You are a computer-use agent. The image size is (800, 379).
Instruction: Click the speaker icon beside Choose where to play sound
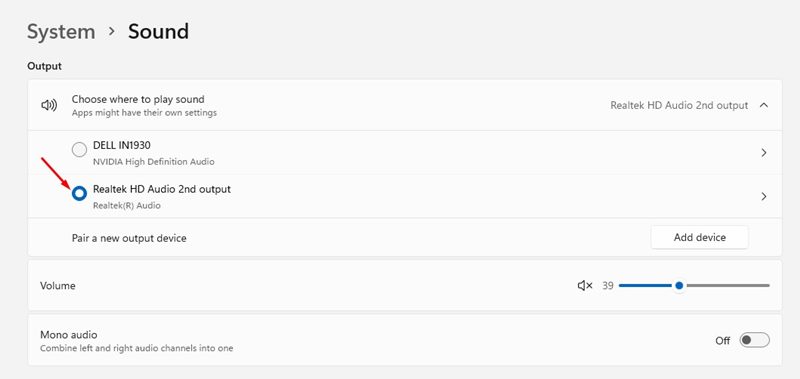coord(49,106)
